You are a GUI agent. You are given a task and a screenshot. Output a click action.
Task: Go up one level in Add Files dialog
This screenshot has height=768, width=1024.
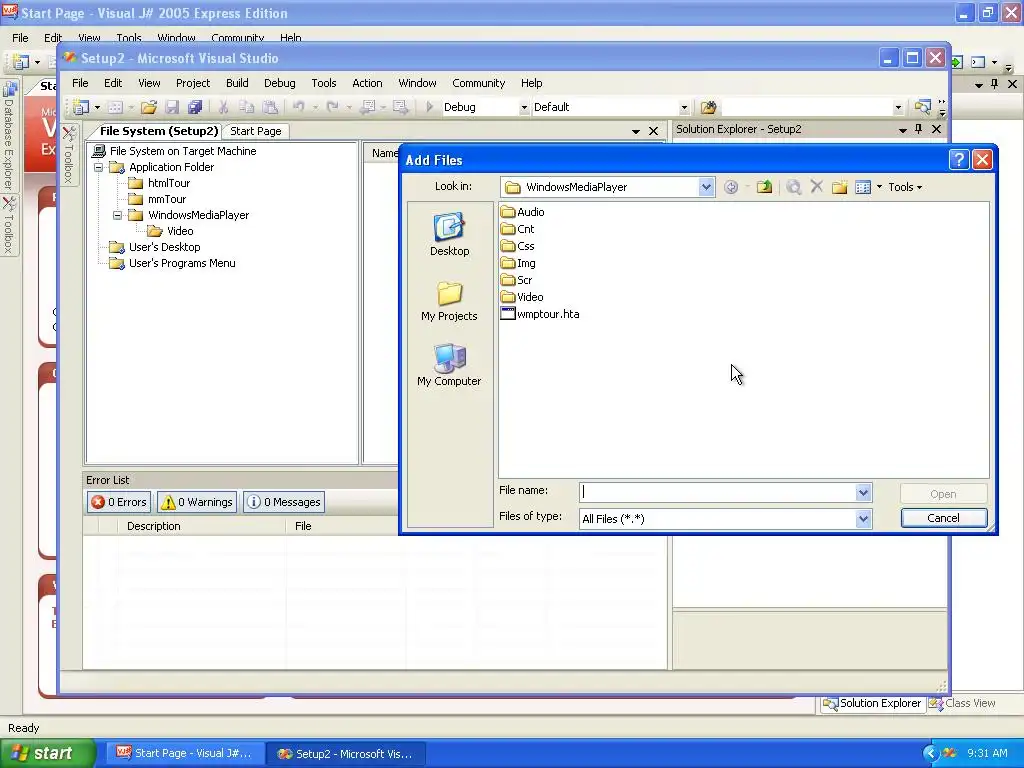pyautogui.click(x=764, y=187)
